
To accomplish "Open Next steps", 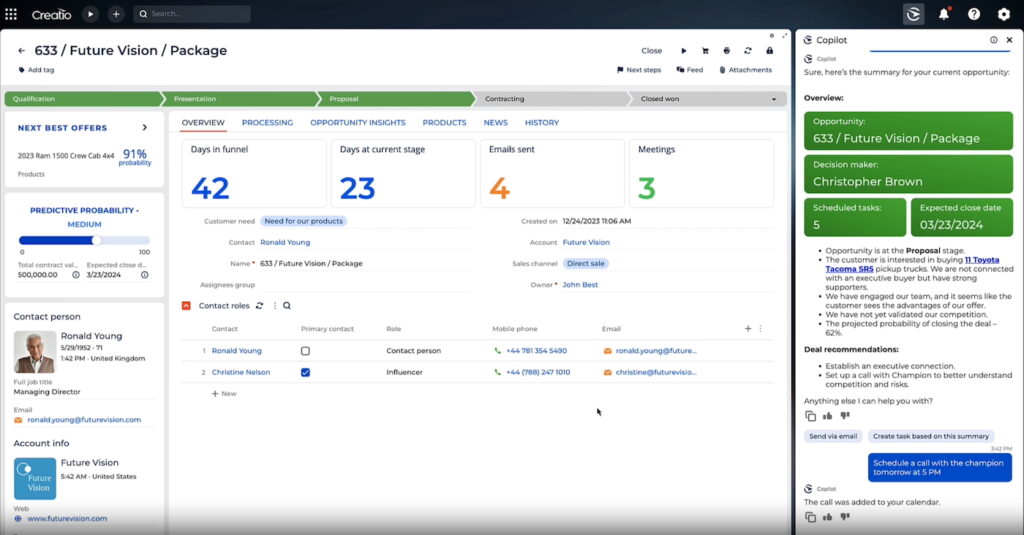I will coord(639,70).
